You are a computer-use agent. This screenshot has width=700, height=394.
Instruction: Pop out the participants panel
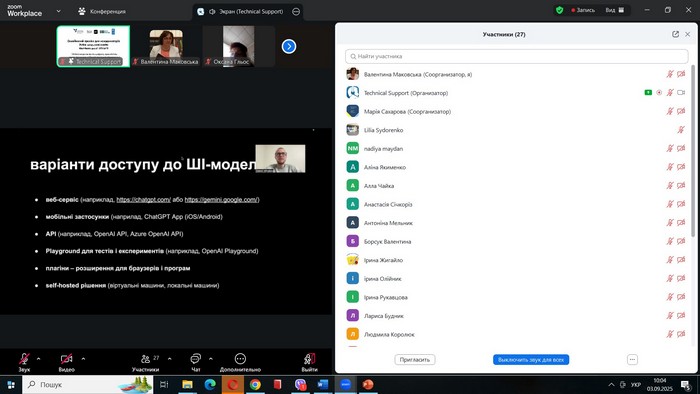[x=675, y=34]
